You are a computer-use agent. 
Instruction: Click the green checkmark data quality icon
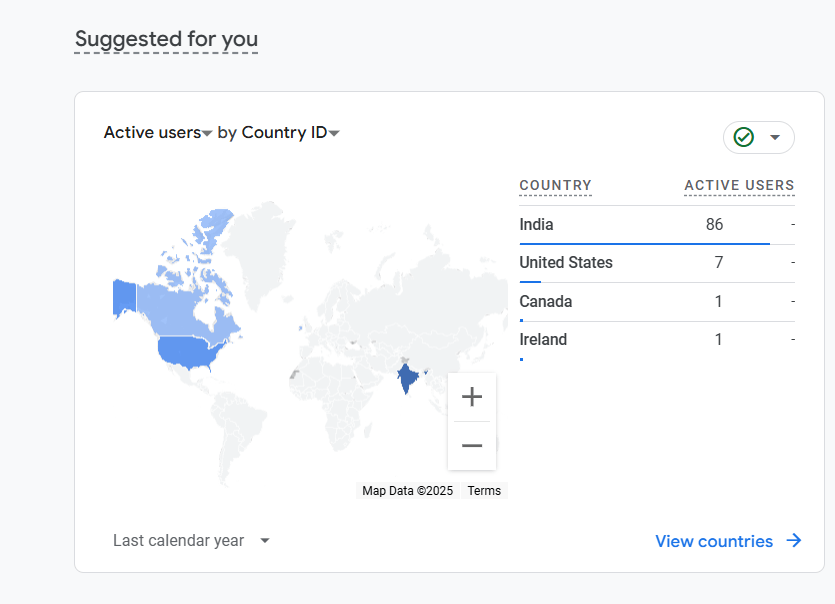click(743, 137)
